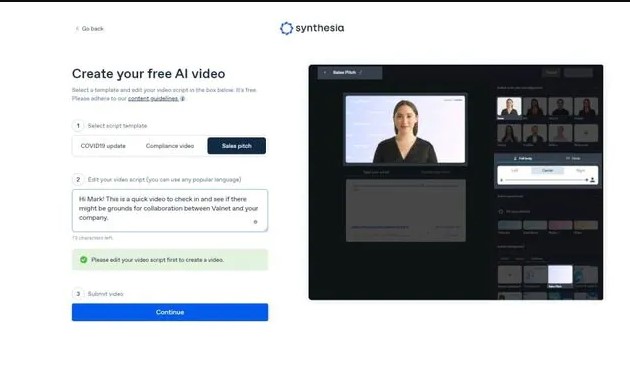Click the 'Submit video' step label
630x391 pixels.
click(105, 294)
